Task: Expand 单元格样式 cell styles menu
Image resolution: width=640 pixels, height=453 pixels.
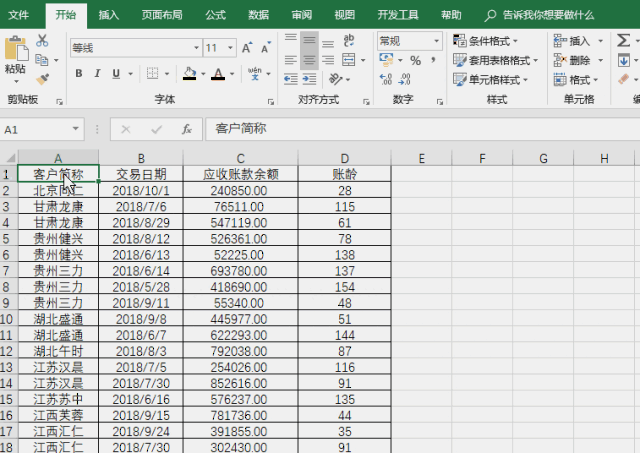Action: tap(491, 79)
